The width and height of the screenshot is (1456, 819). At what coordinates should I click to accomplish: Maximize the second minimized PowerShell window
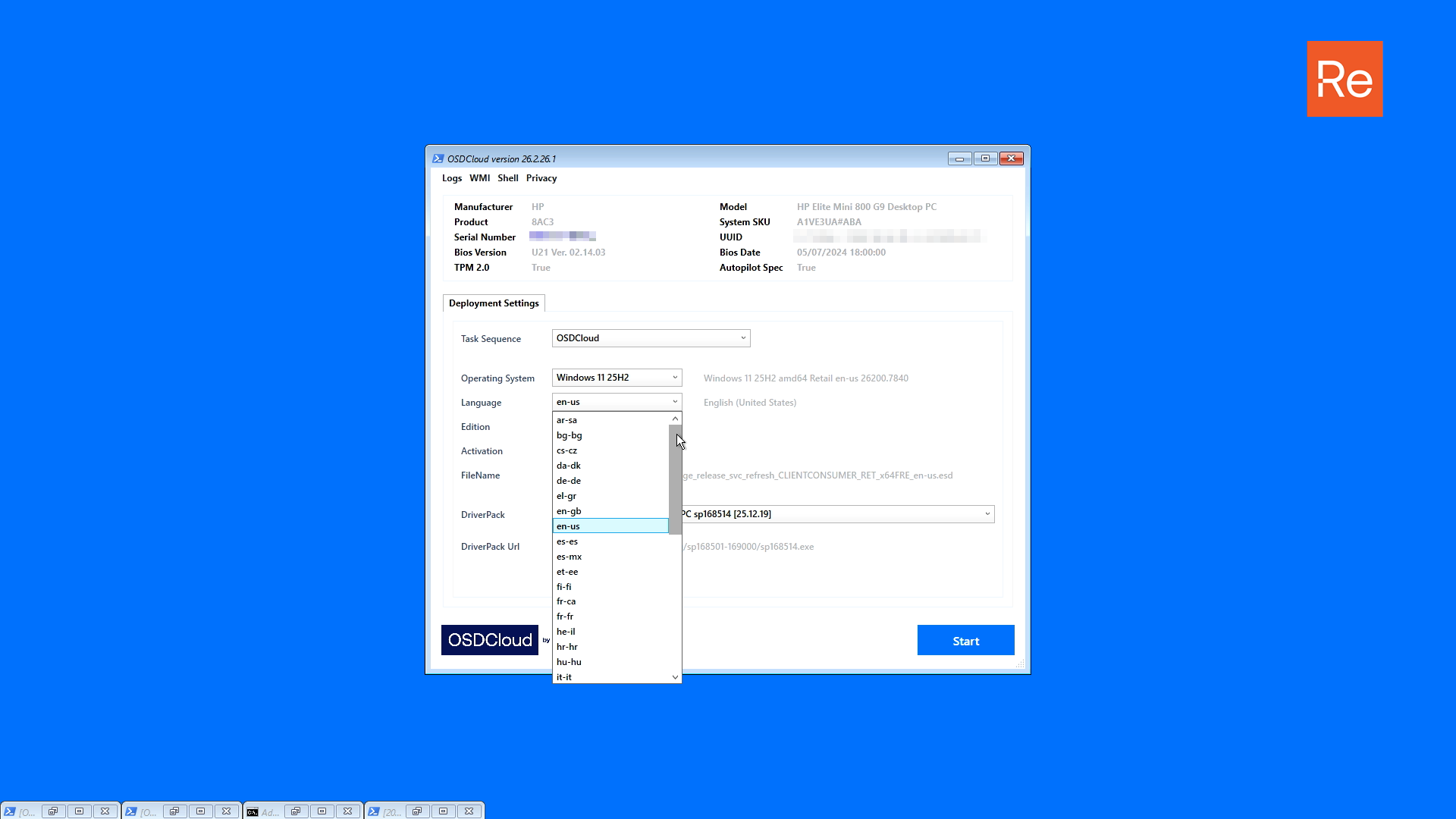[x=200, y=811]
